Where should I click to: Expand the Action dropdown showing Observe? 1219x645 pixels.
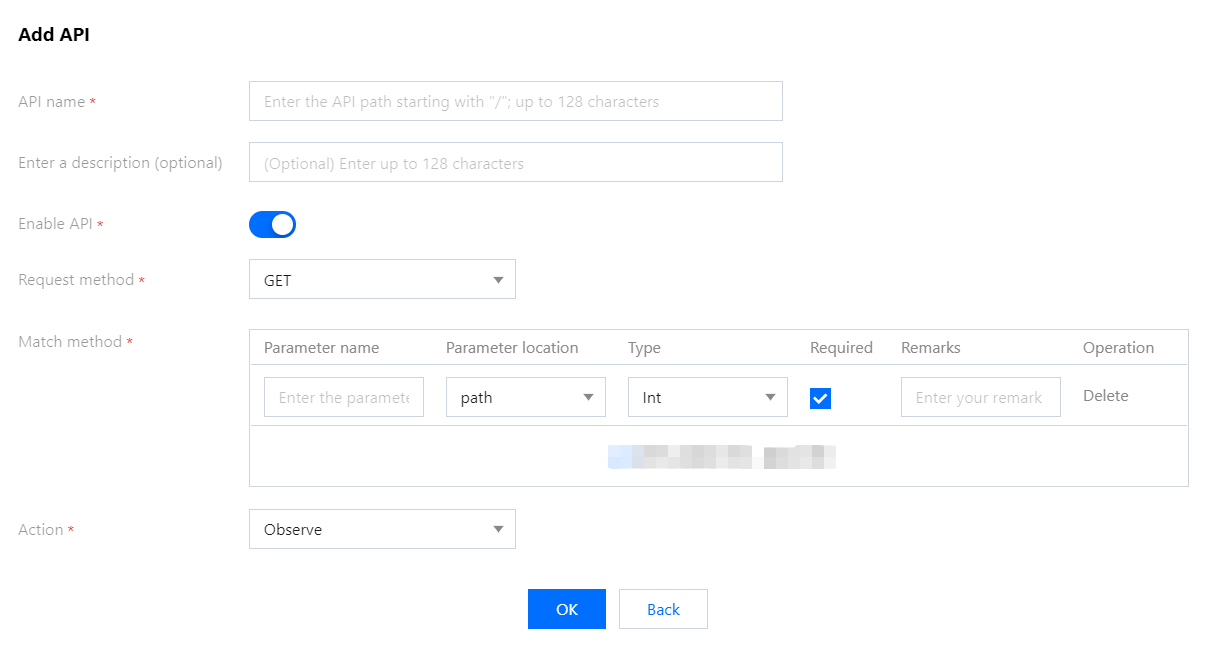pos(382,530)
